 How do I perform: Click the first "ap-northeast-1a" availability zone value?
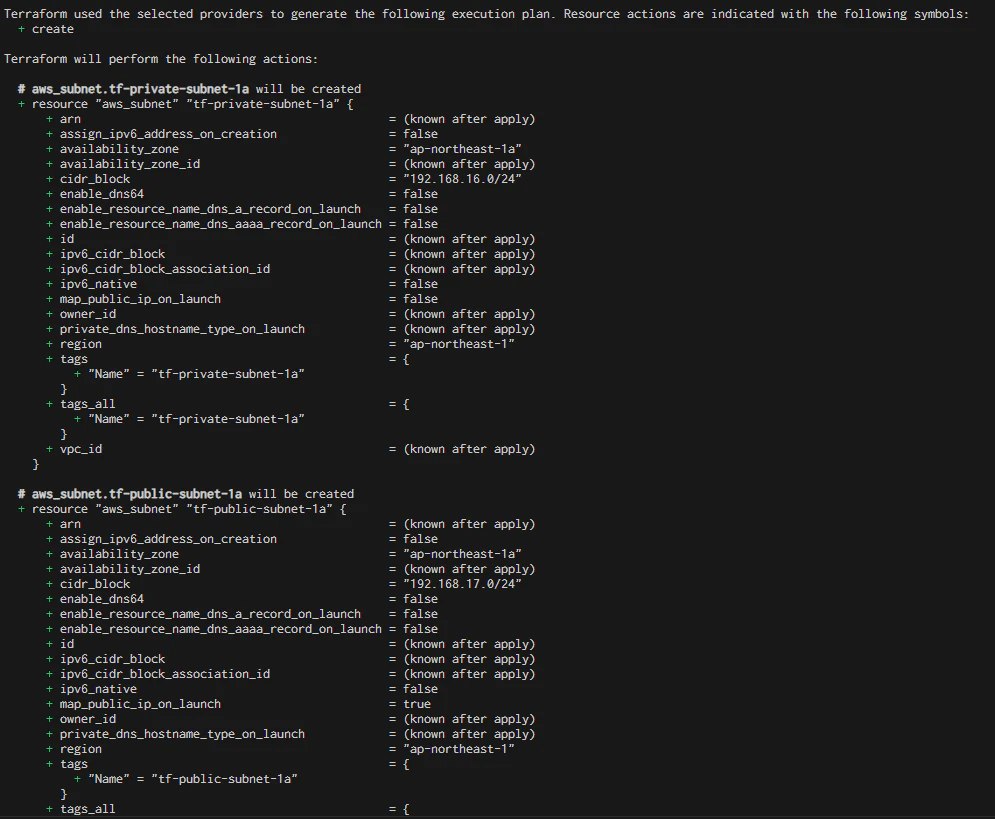[462, 149]
